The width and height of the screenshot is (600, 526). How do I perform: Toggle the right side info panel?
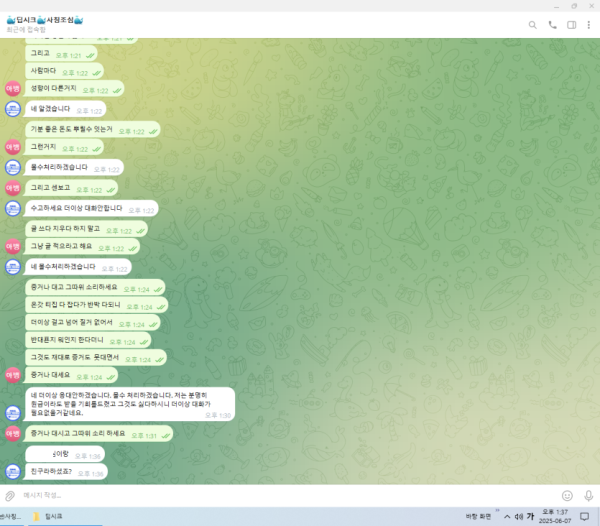[571, 25]
